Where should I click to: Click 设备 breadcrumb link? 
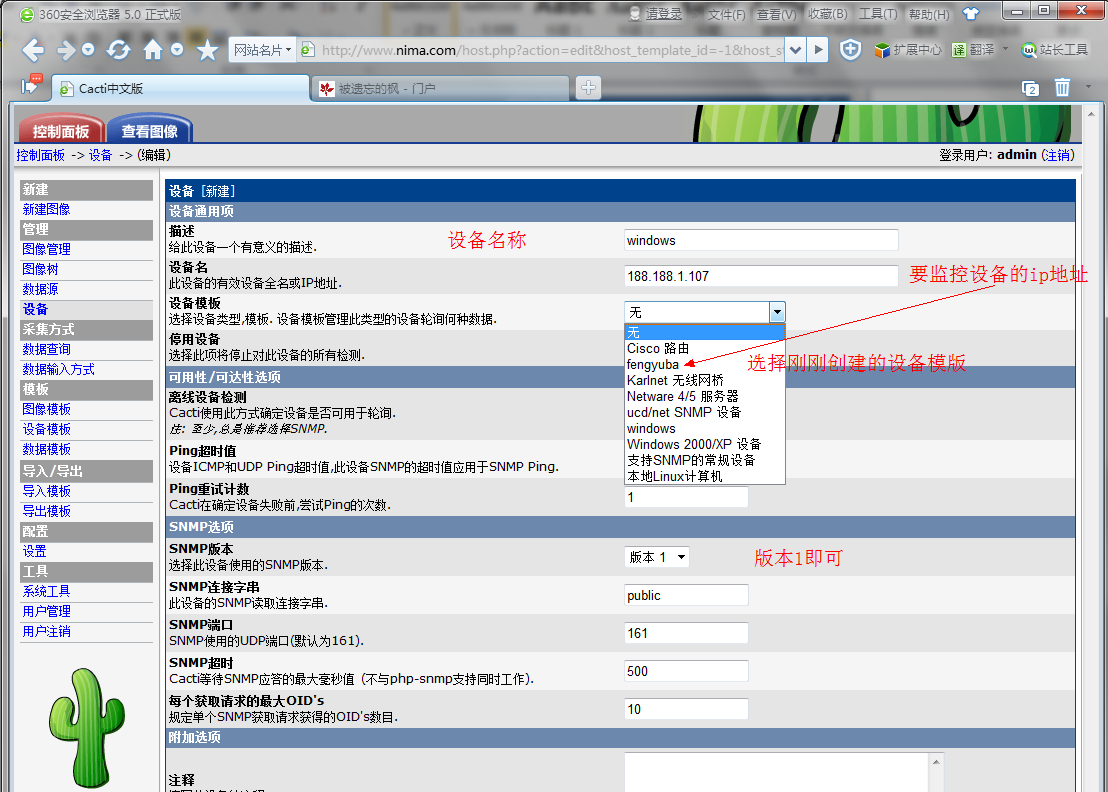100,155
